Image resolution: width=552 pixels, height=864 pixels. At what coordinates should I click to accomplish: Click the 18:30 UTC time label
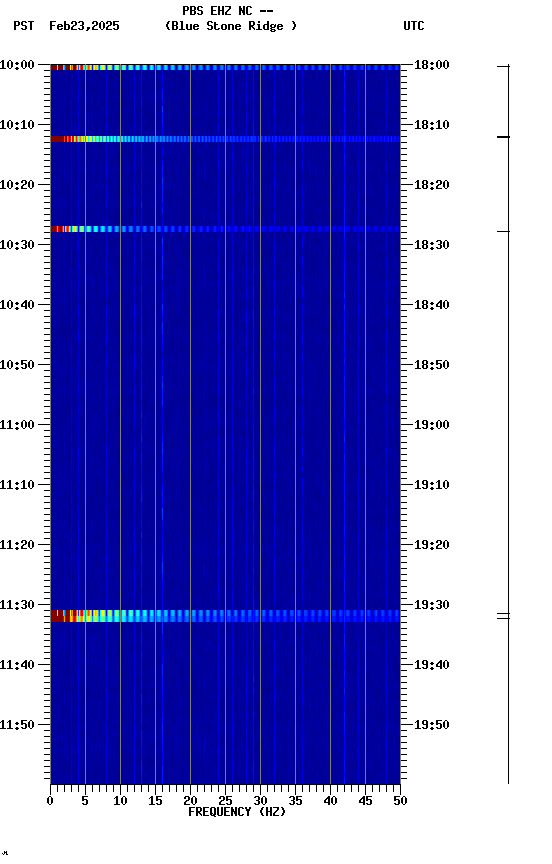click(x=432, y=245)
